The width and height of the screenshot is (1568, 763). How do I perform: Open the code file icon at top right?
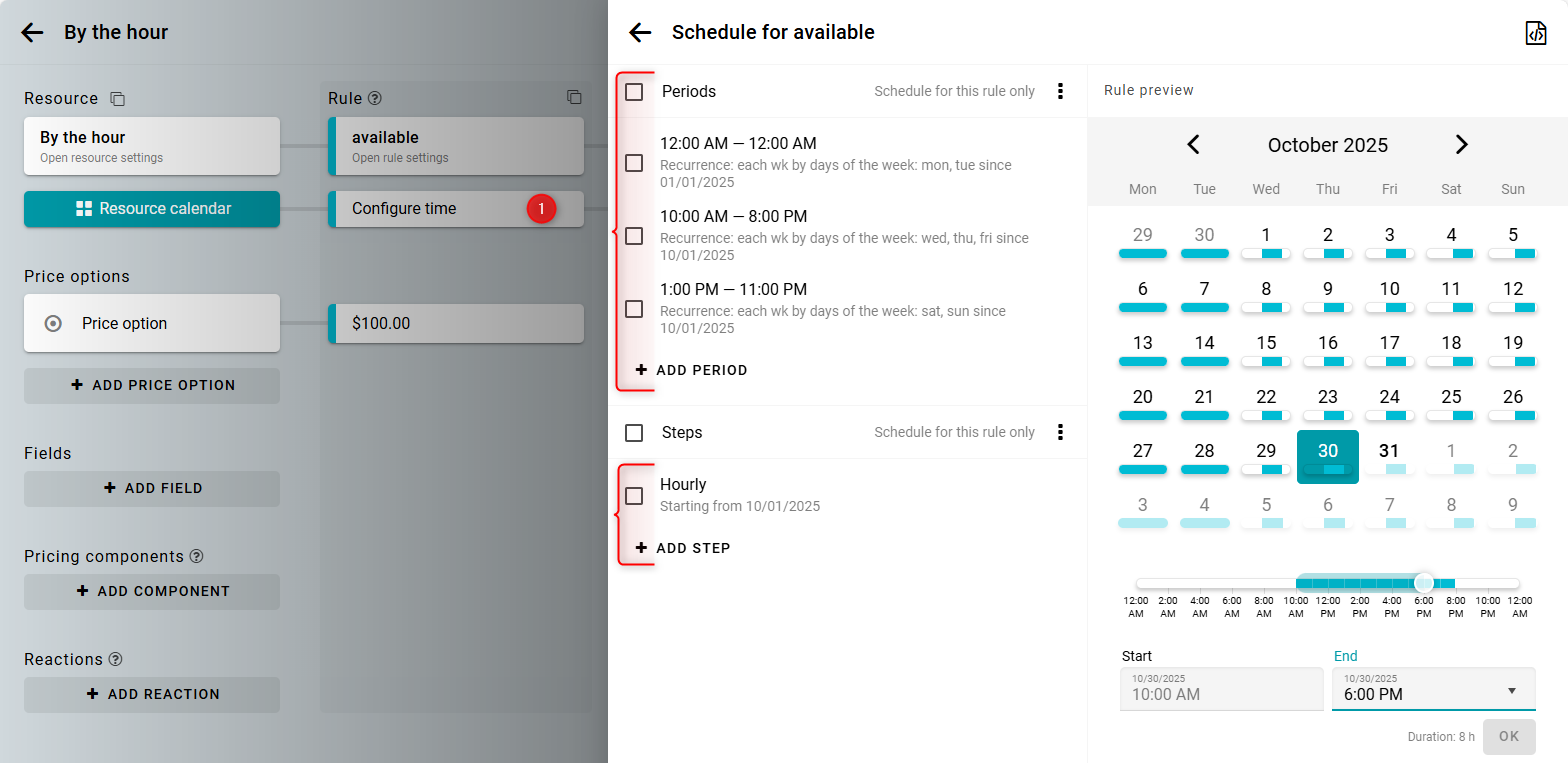point(1535,33)
